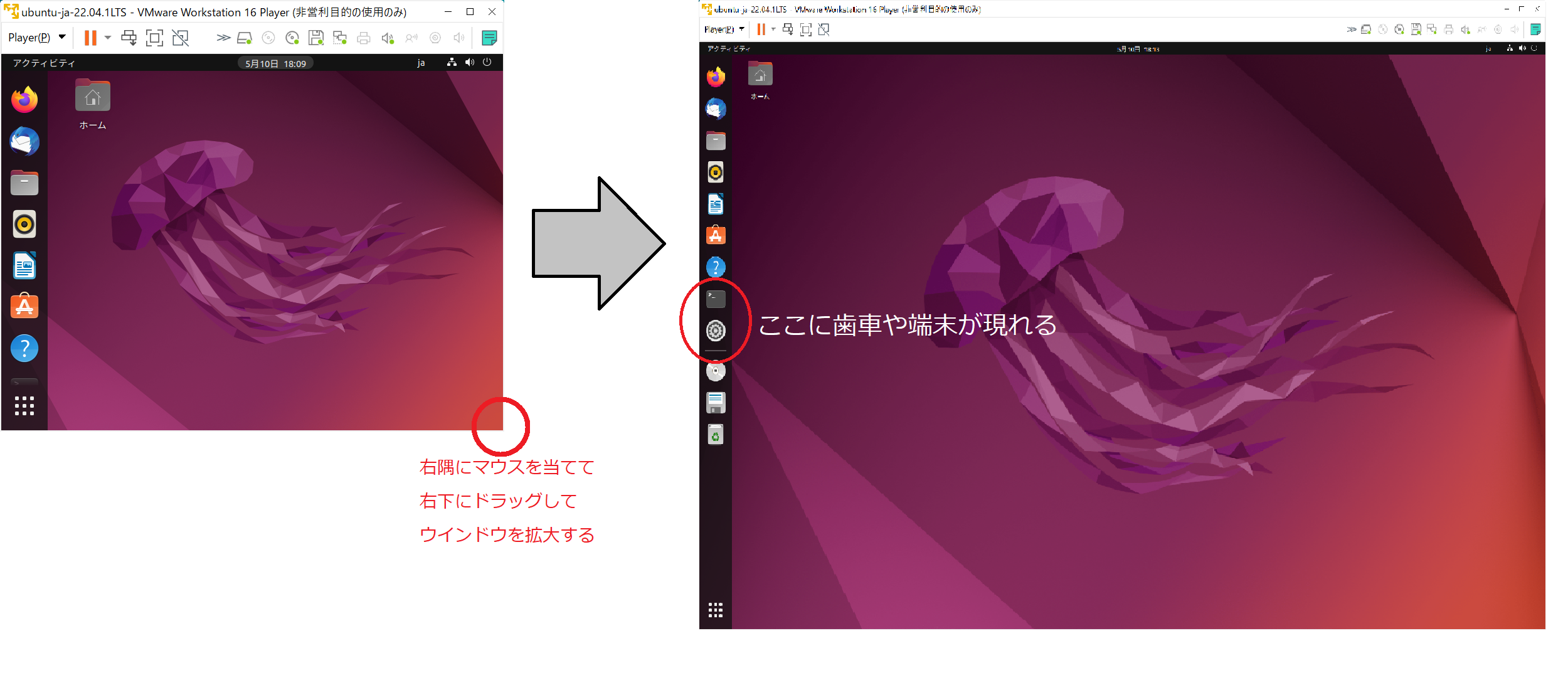Open the date clock in right window top bar
Viewport: 1568px width, 690px height.
(1138, 49)
